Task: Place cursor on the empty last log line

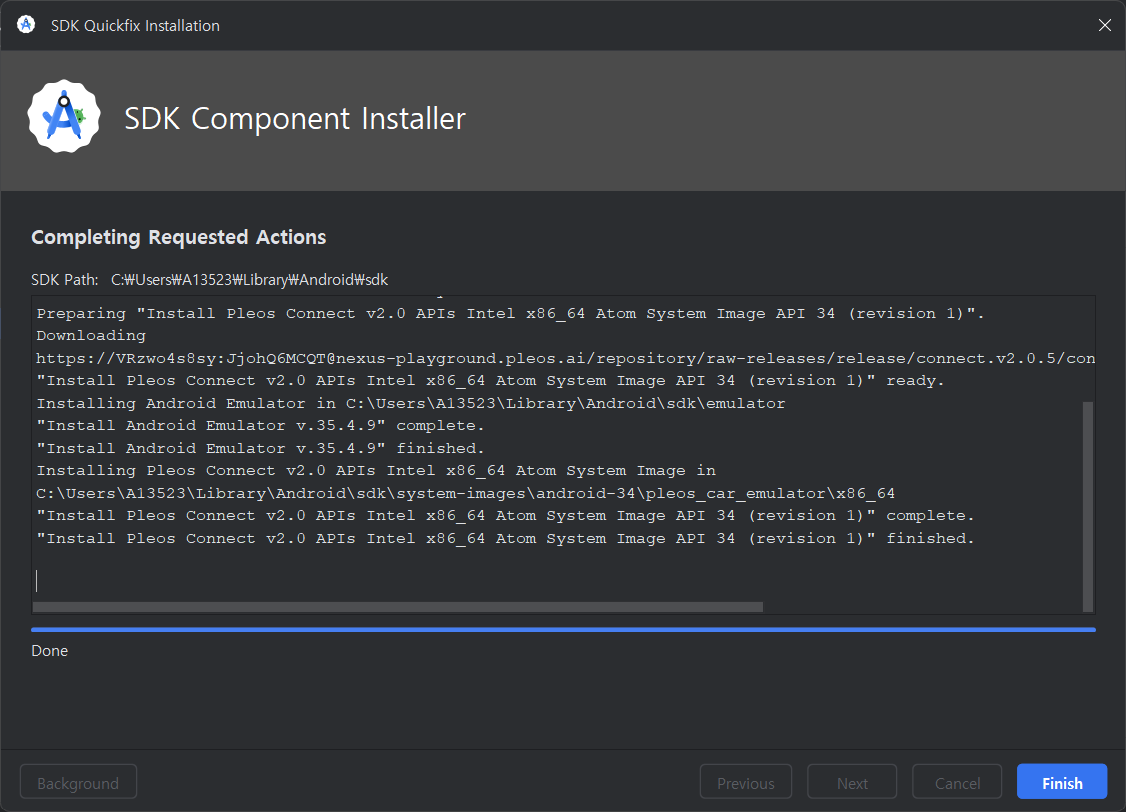Action: pos(300,580)
